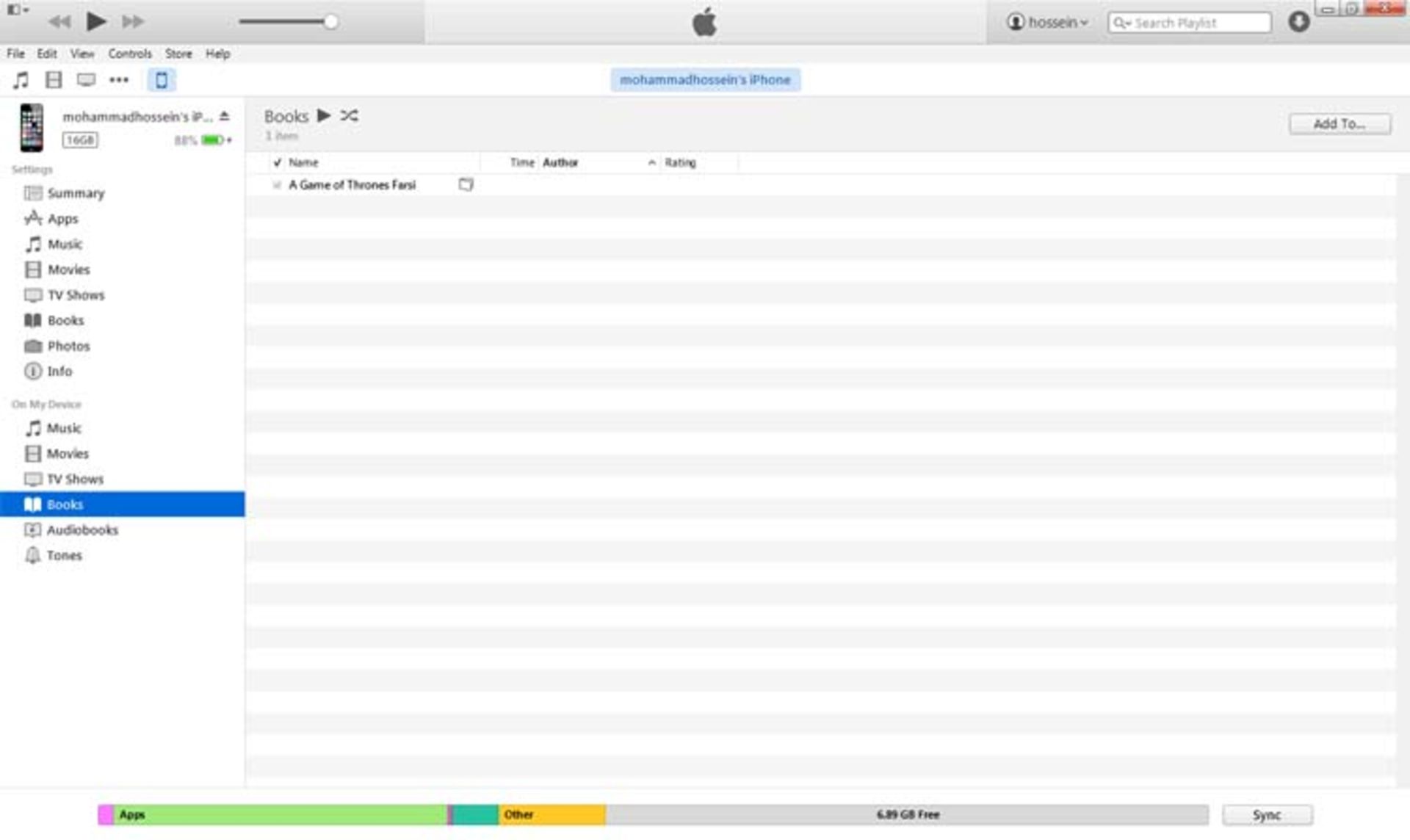Image resolution: width=1410 pixels, height=840 pixels.
Task: Open the Store menu
Action: [178, 54]
